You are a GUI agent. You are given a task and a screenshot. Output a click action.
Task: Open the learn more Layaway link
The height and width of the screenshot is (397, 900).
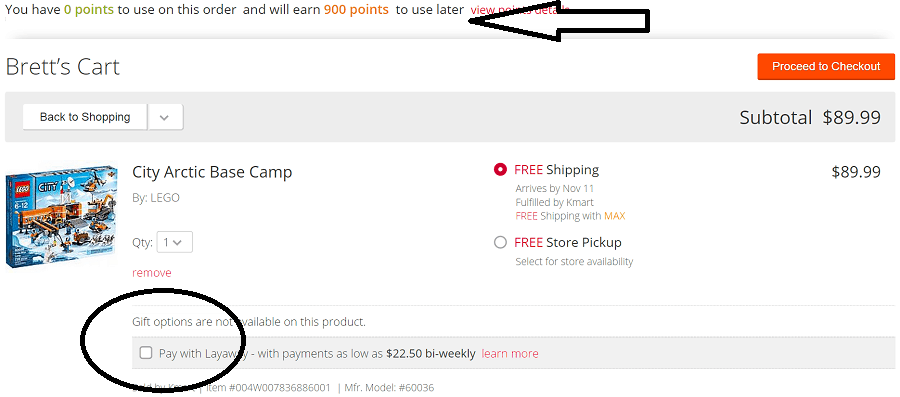coord(510,353)
